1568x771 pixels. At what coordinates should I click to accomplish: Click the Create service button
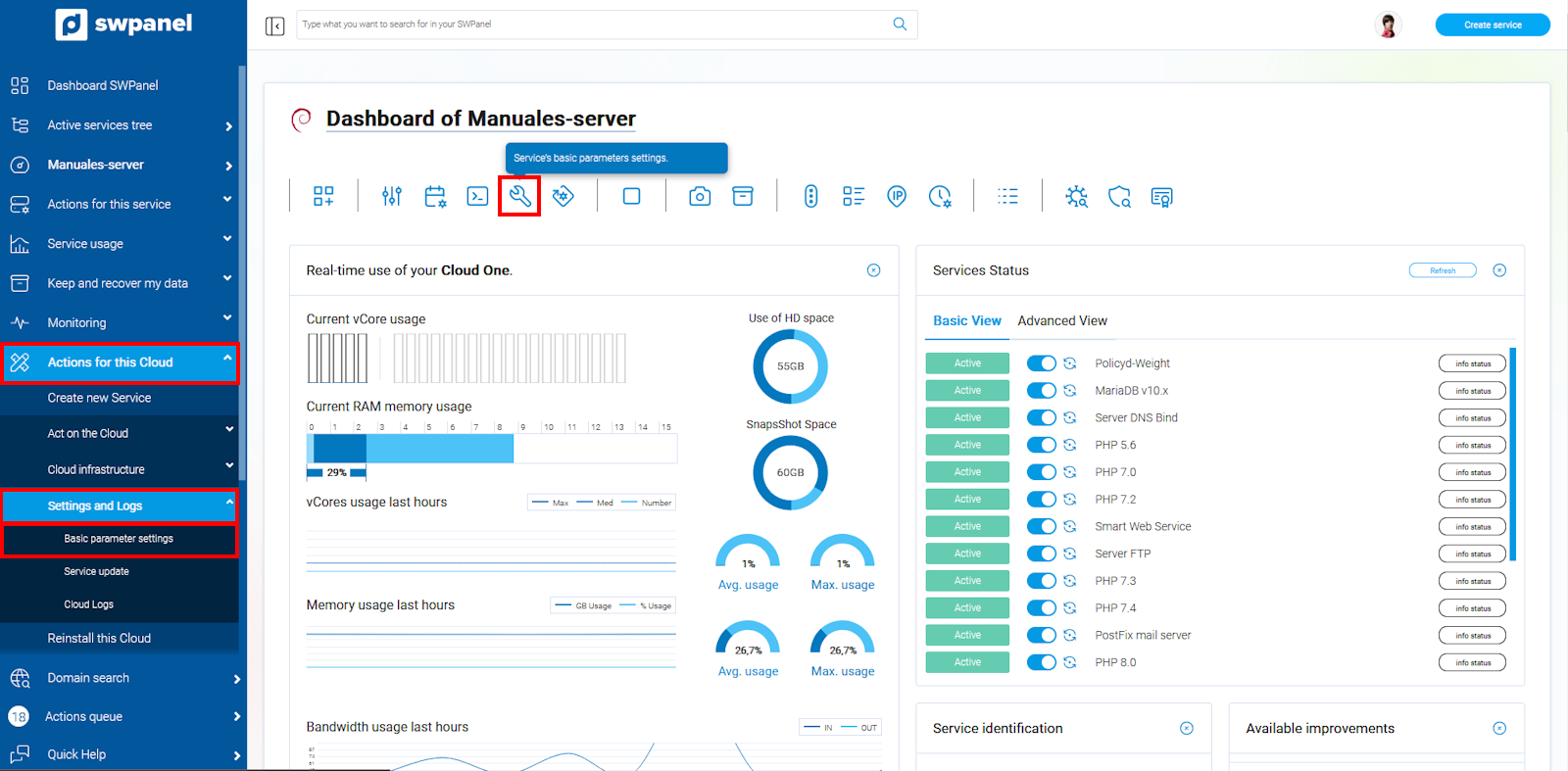coord(1493,25)
